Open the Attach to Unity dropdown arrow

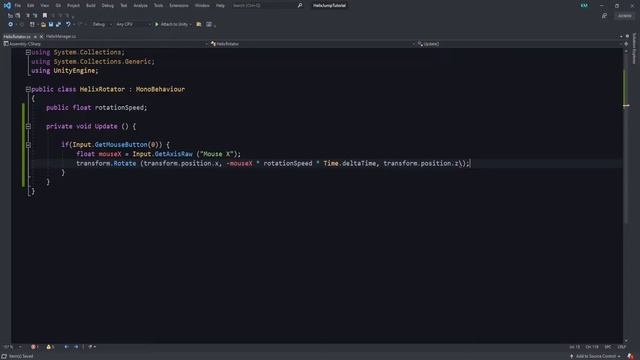coord(191,24)
